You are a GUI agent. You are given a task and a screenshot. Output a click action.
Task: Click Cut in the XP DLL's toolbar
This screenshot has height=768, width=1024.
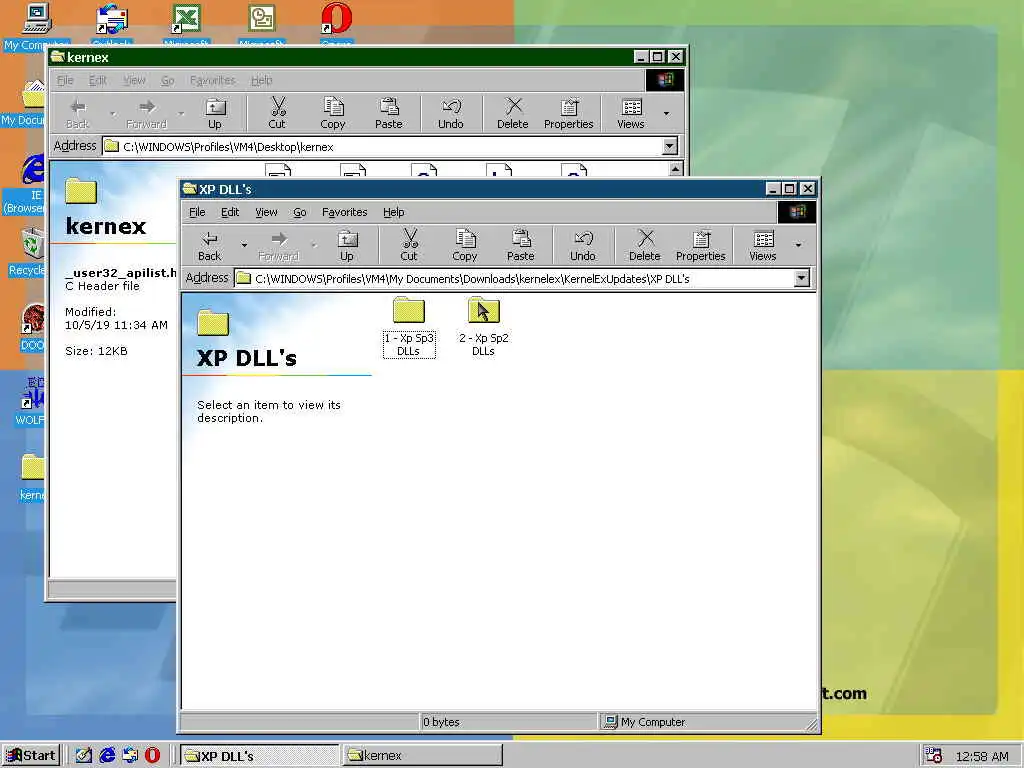pos(409,246)
